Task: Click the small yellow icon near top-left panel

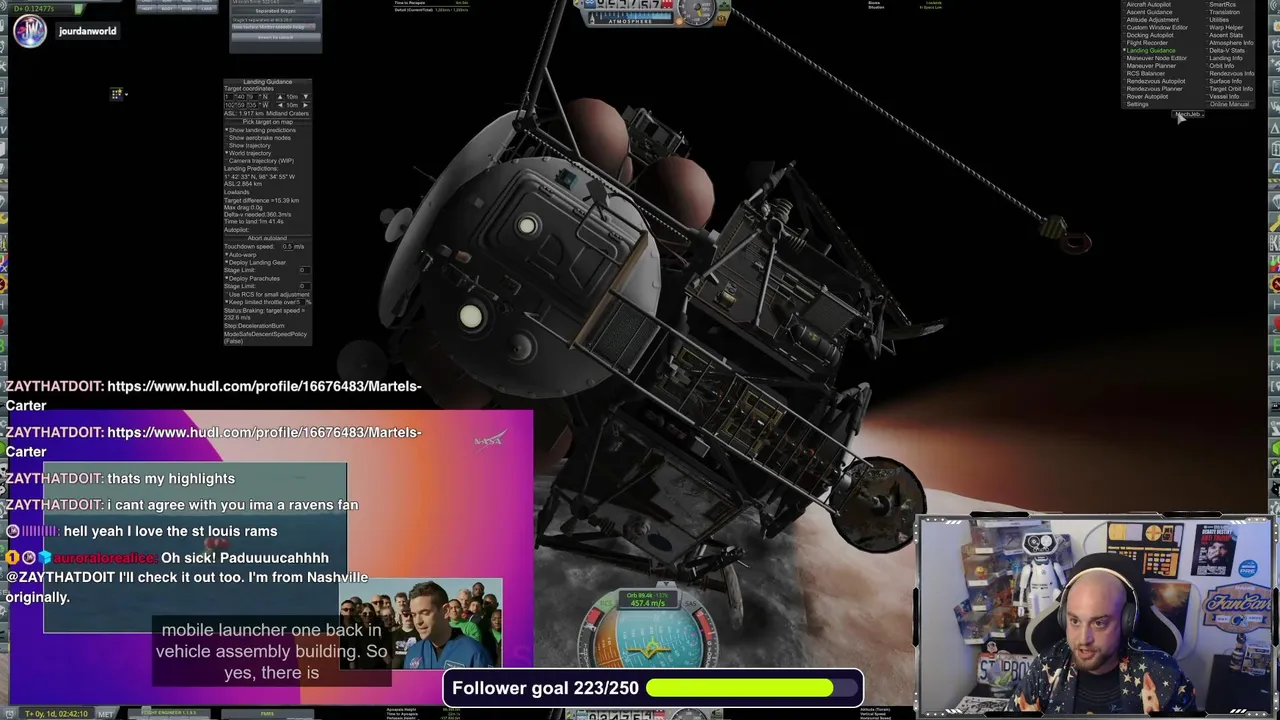Action: point(117,94)
